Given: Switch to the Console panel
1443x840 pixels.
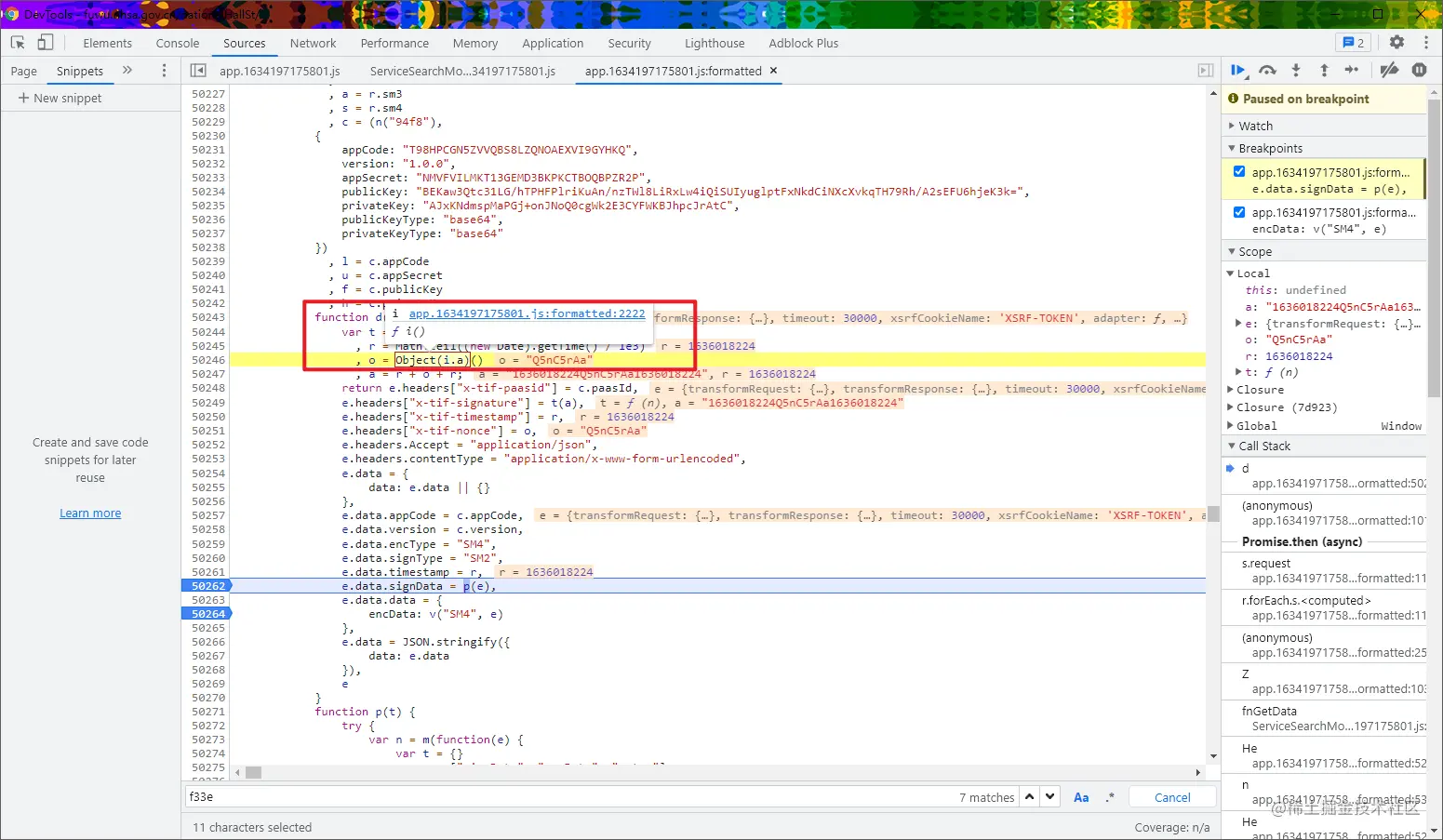Looking at the screenshot, I should [x=178, y=43].
